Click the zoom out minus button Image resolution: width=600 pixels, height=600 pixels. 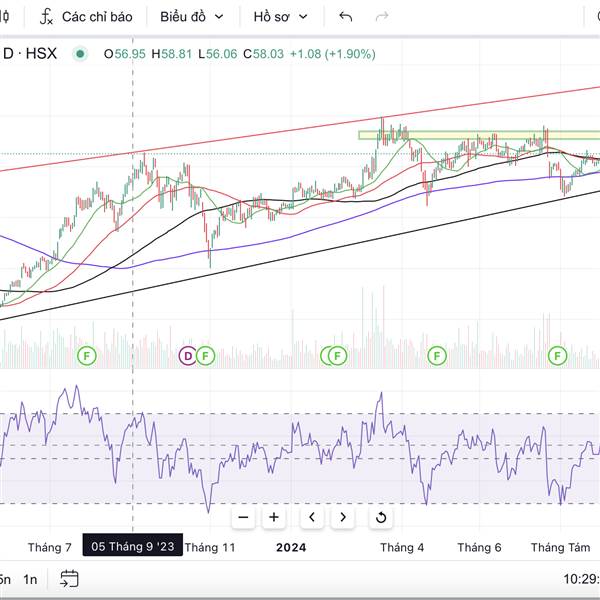243,517
